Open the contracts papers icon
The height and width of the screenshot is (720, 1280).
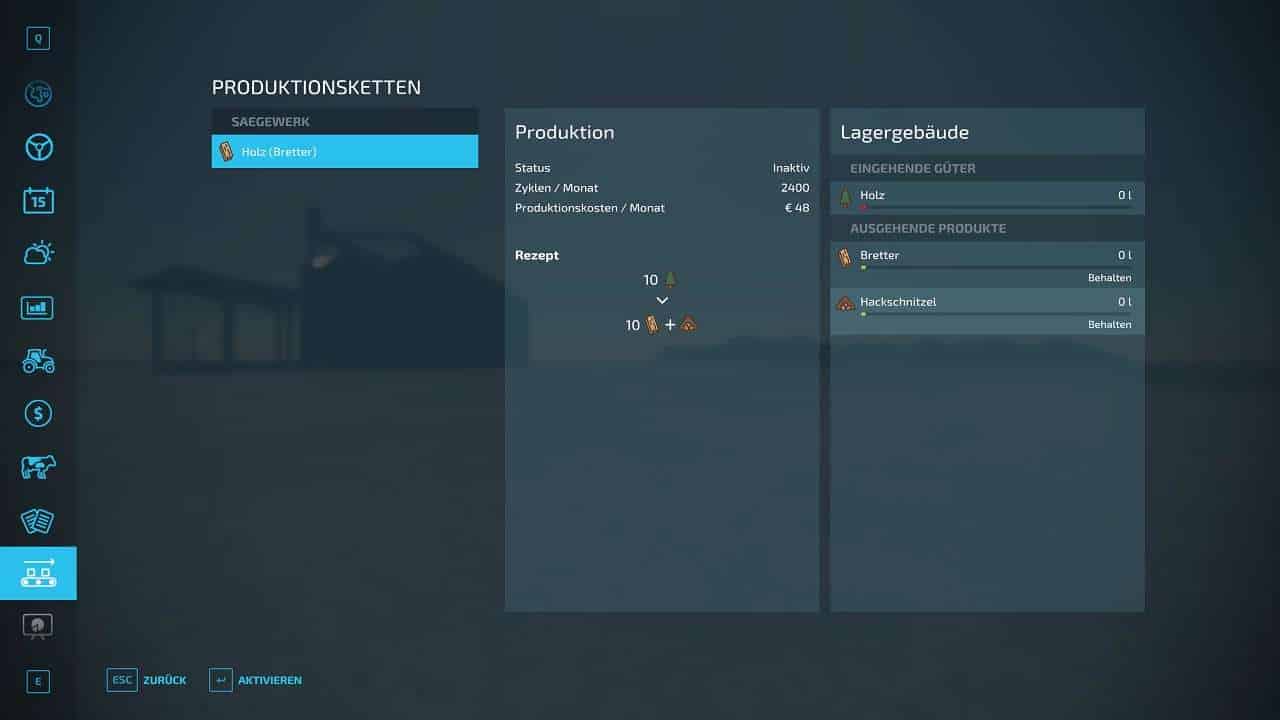[38, 520]
